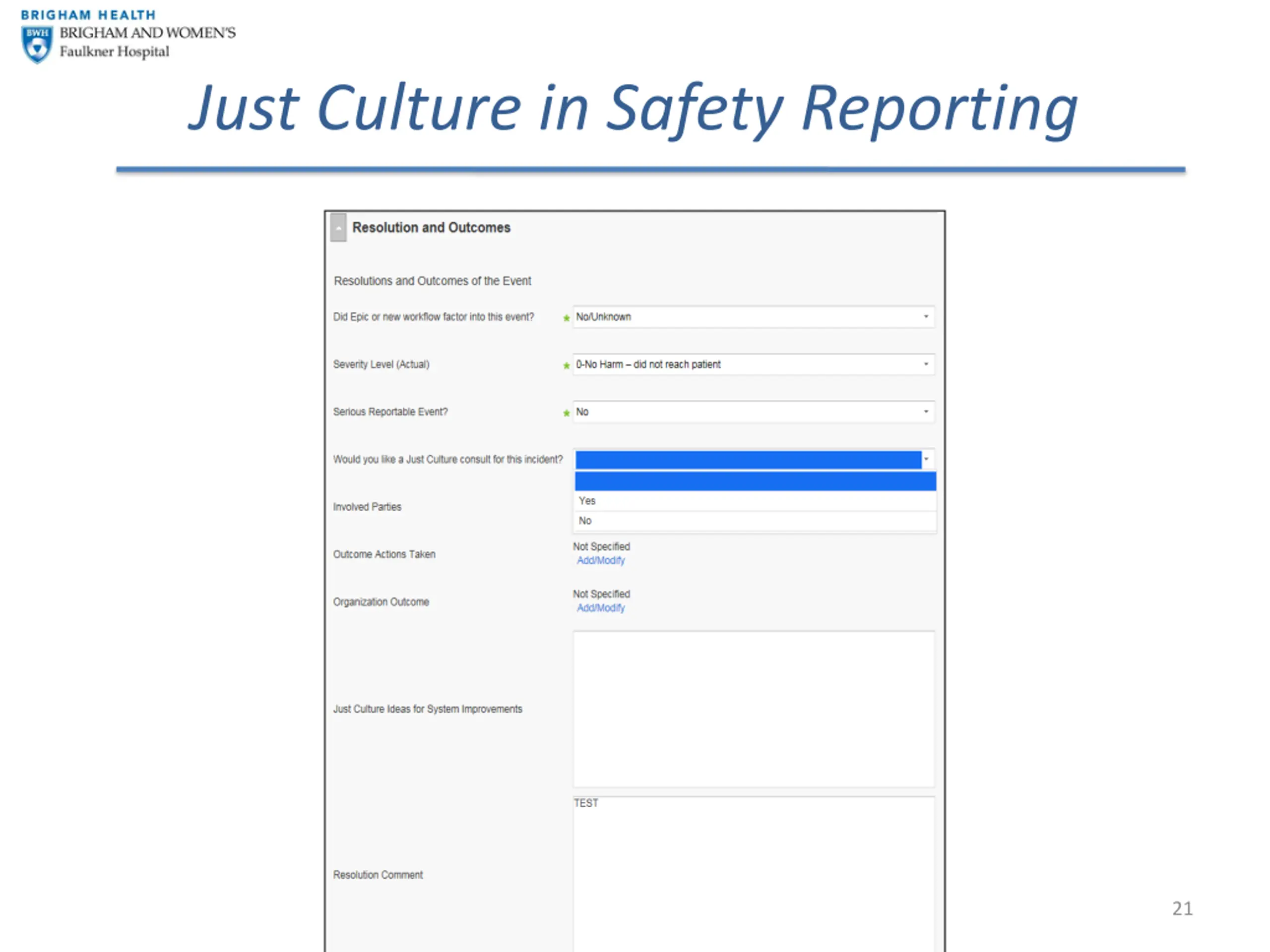Image resolution: width=1270 pixels, height=952 pixels.
Task: Collapse the Resolution and Outcomes section
Action: coord(338,228)
